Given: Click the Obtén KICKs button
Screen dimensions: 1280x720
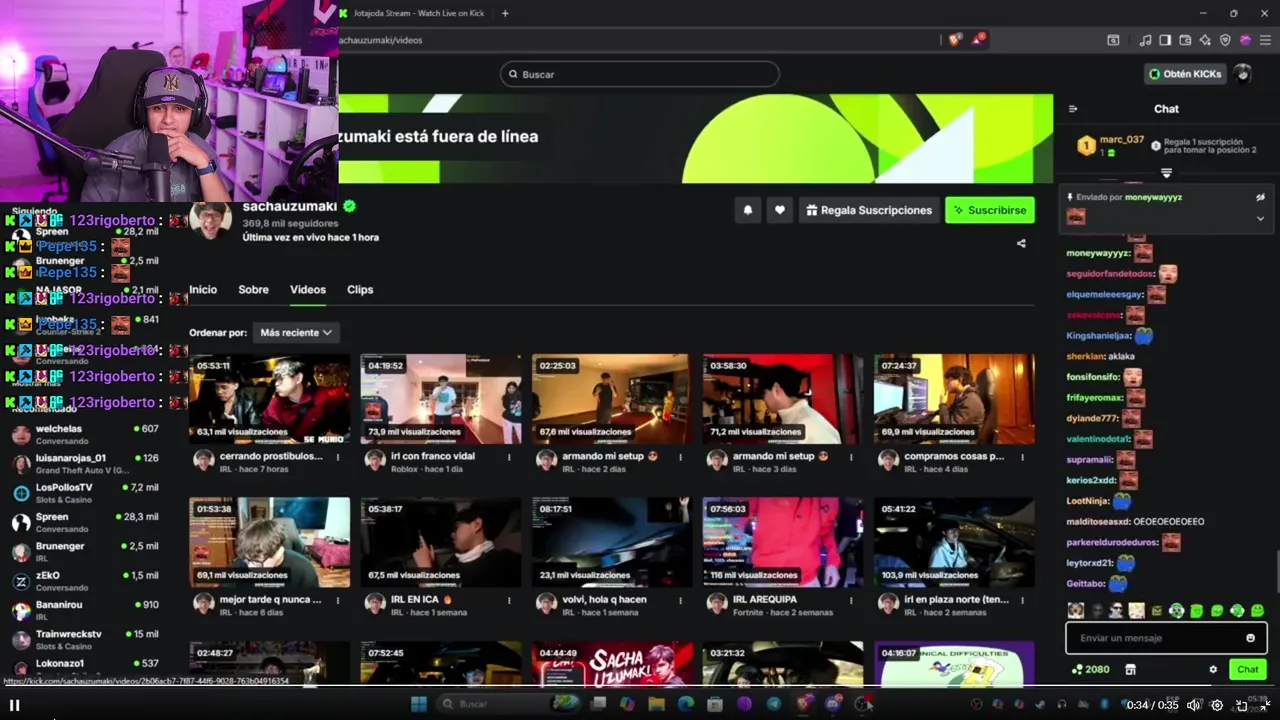Looking at the screenshot, I should (x=1185, y=74).
